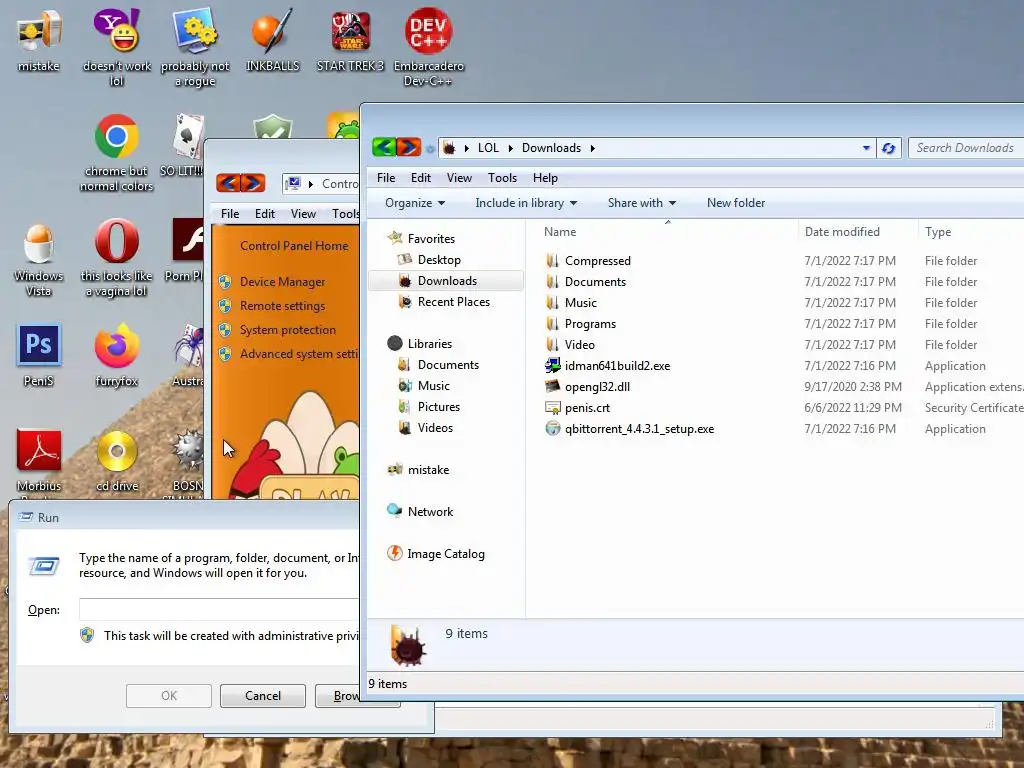Open Embarcadero Dev-C++ desktop icon
The height and width of the screenshot is (768, 1024).
pos(428,47)
